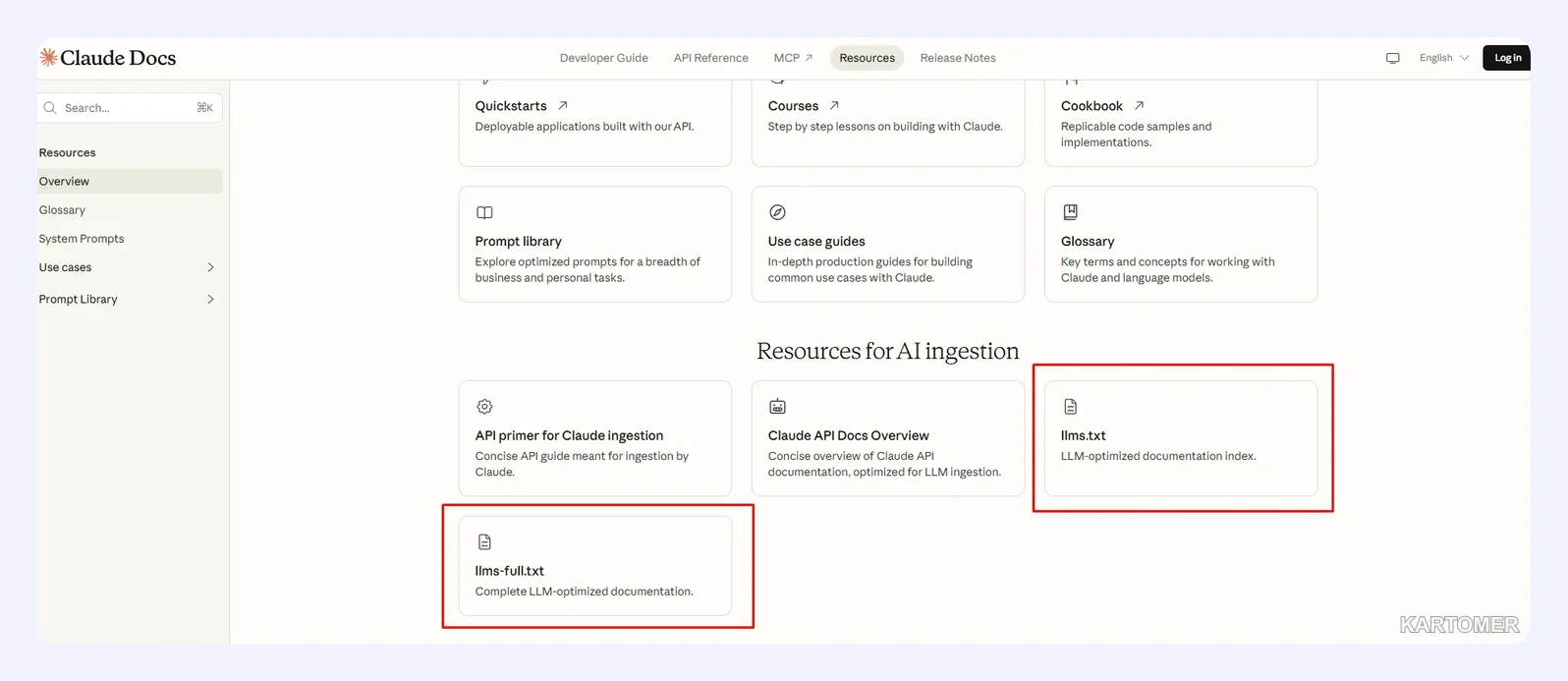Open the Overview sidebar link
This screenshot has width=1568, height=681.
point(130,182)
